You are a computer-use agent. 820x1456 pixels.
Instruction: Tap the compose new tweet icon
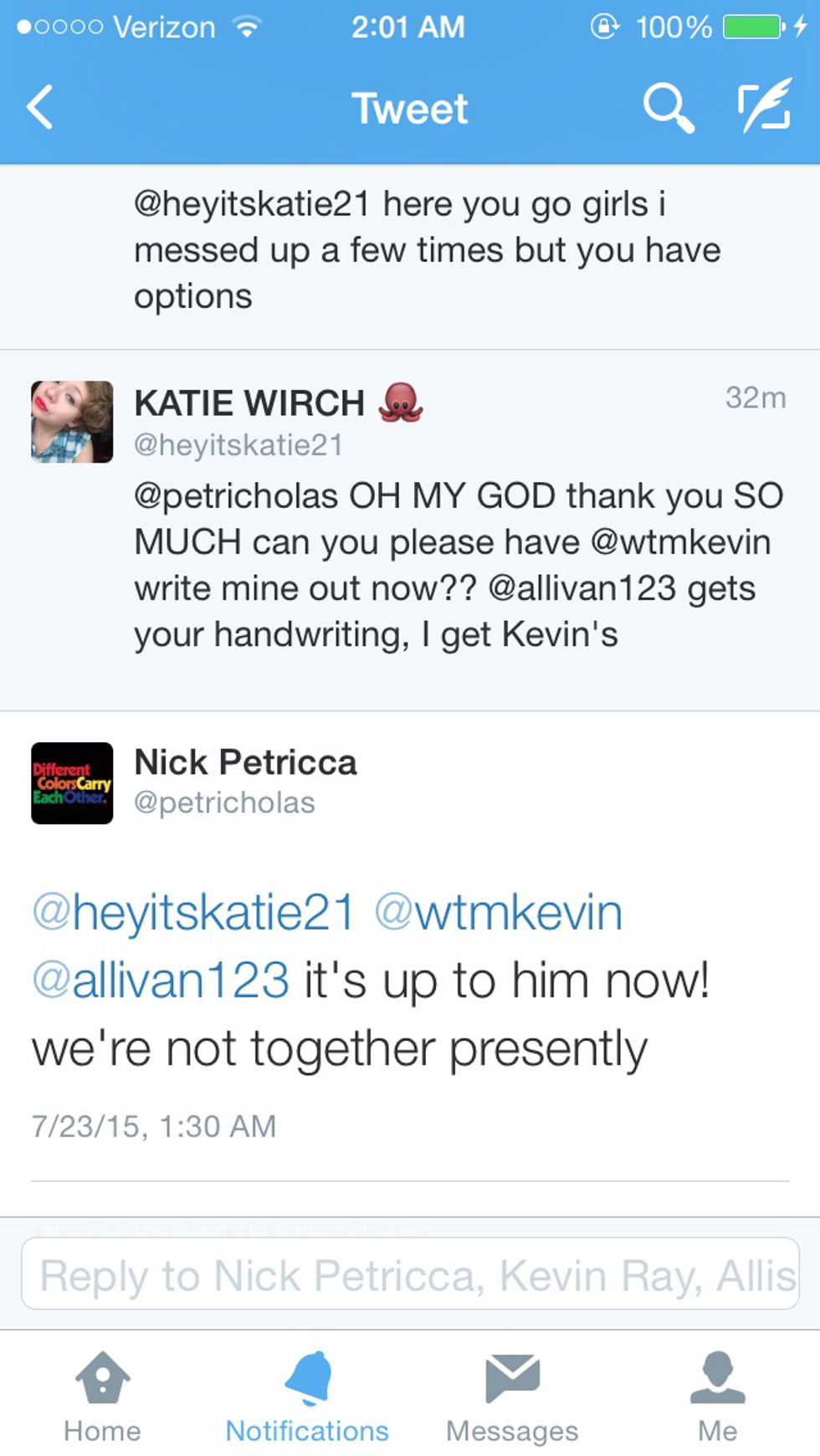(764, 106)
